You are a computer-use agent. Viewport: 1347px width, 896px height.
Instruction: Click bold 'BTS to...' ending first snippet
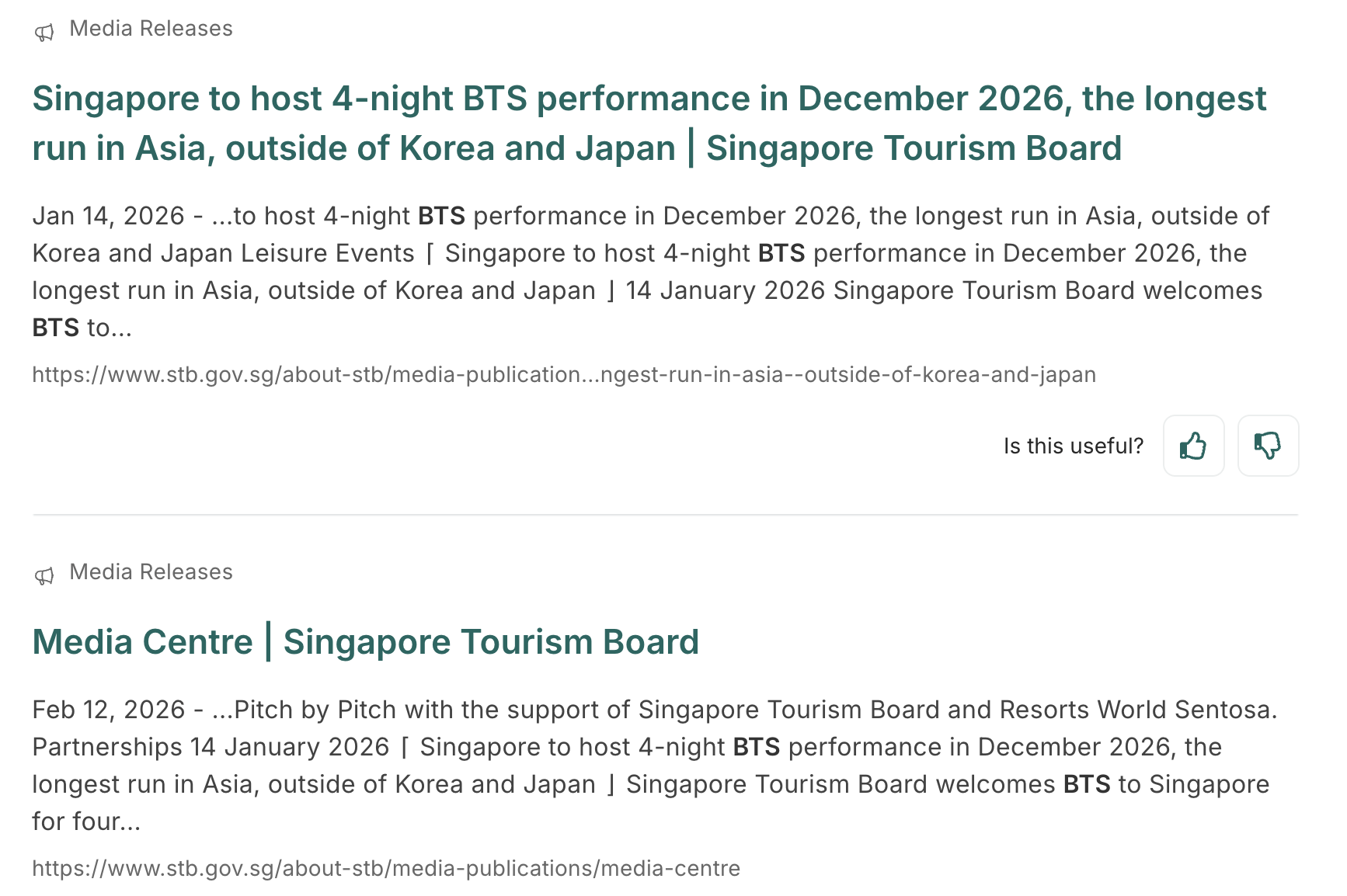pos(82,328)
